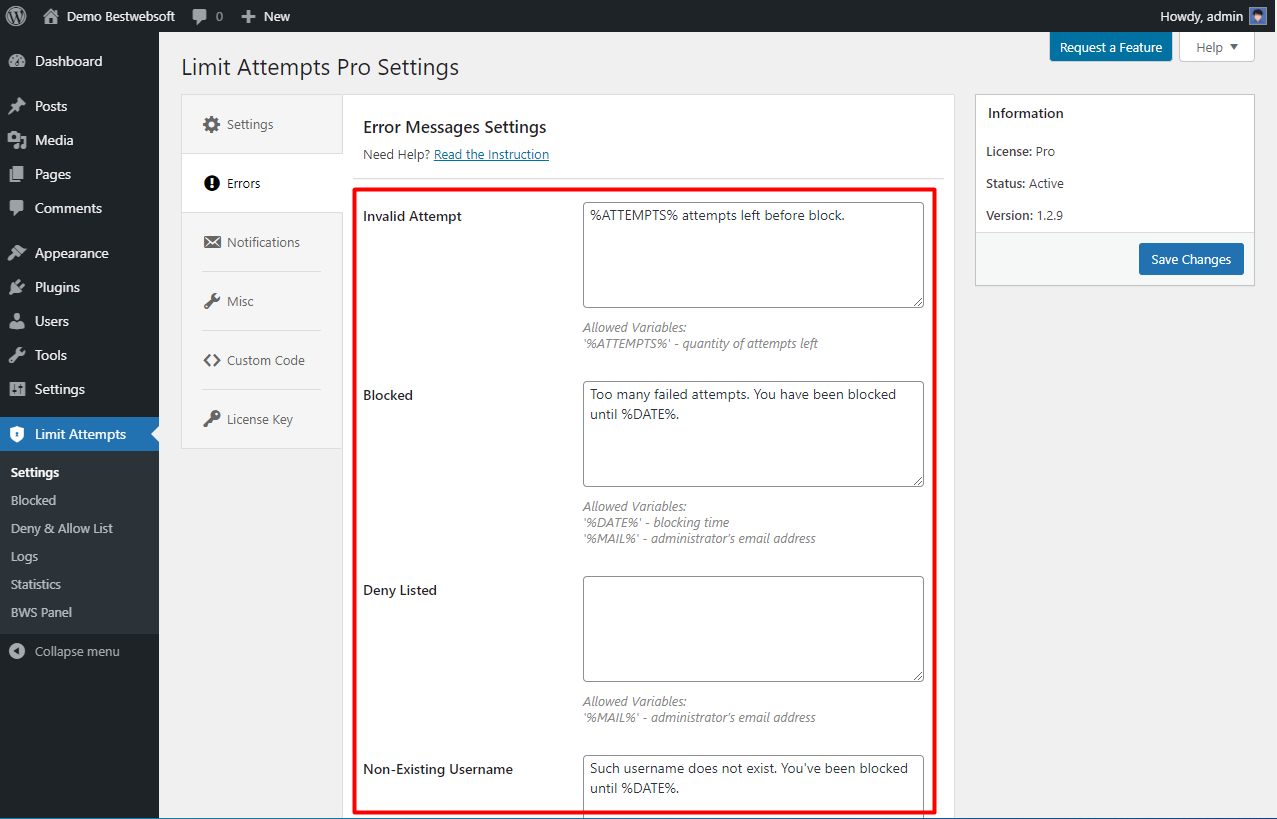Click the Collapse menu arrow icon
1277x819 pixels.
(x=17, y=651)
